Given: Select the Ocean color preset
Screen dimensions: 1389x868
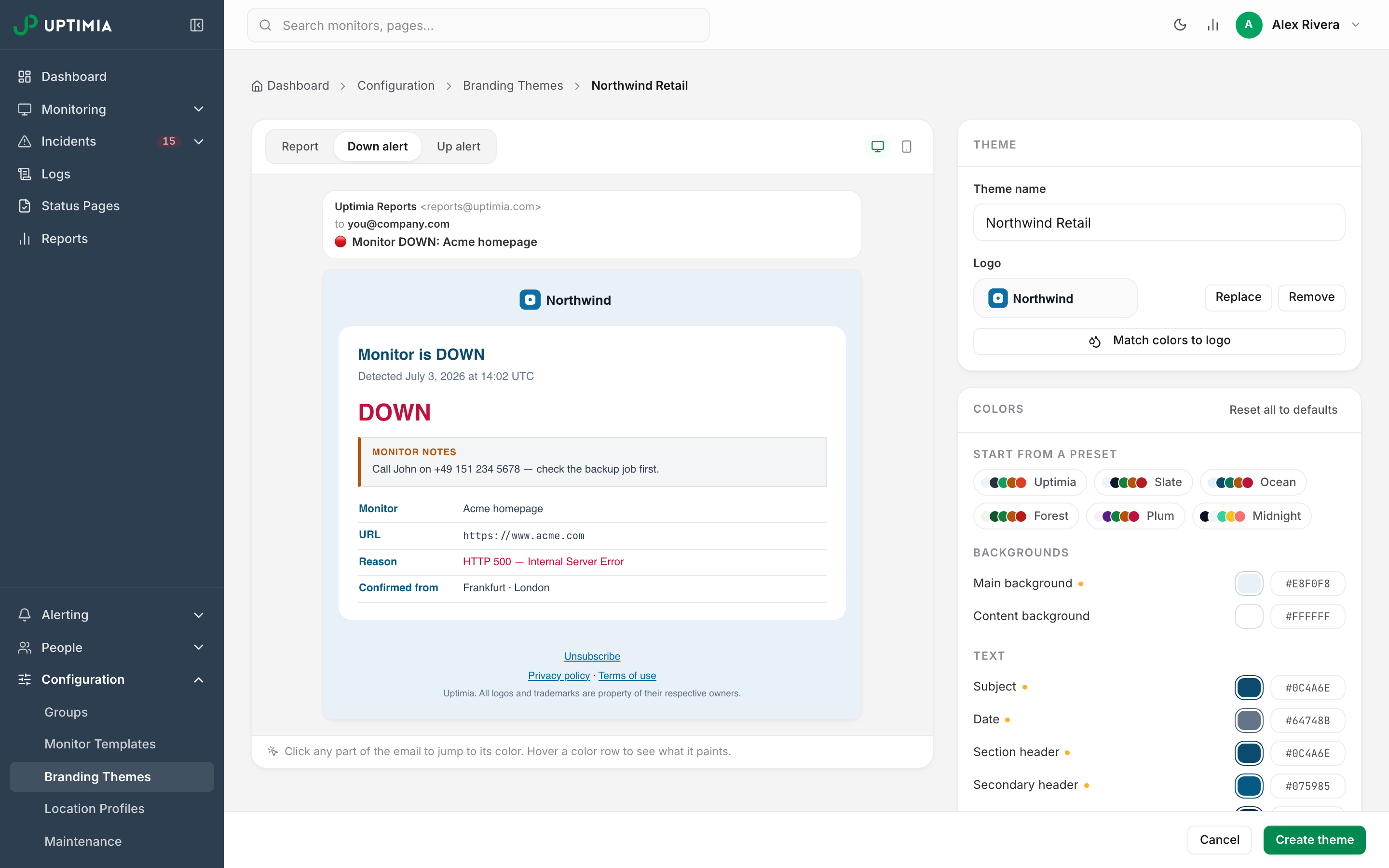Looking at the screenshot, I should [1253, 482].
